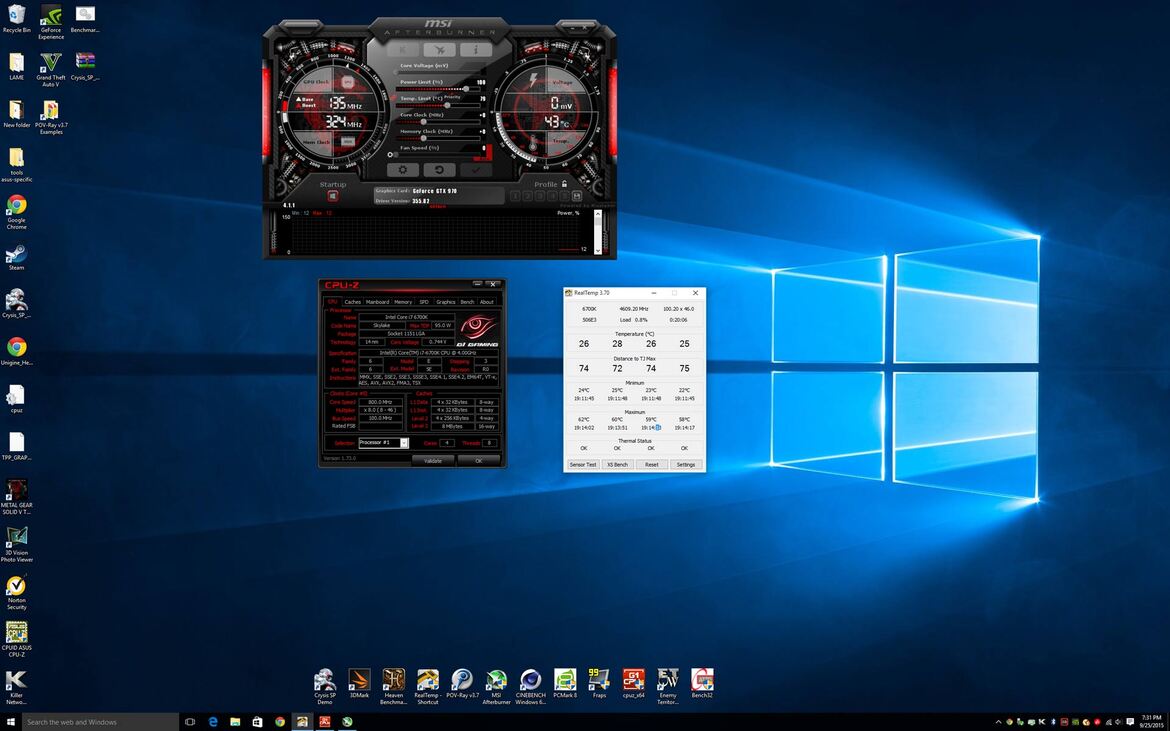Click the Afterburner profile lock icon
This screenshot has height=731, width=1170.
(x=564, y=183)
